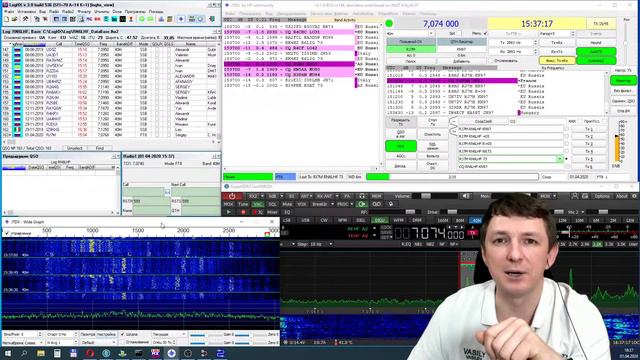Open the tools (hammer) icon in LogHX toolbar
This screenshot has height=360, width=640.
(x=25, y=19)
